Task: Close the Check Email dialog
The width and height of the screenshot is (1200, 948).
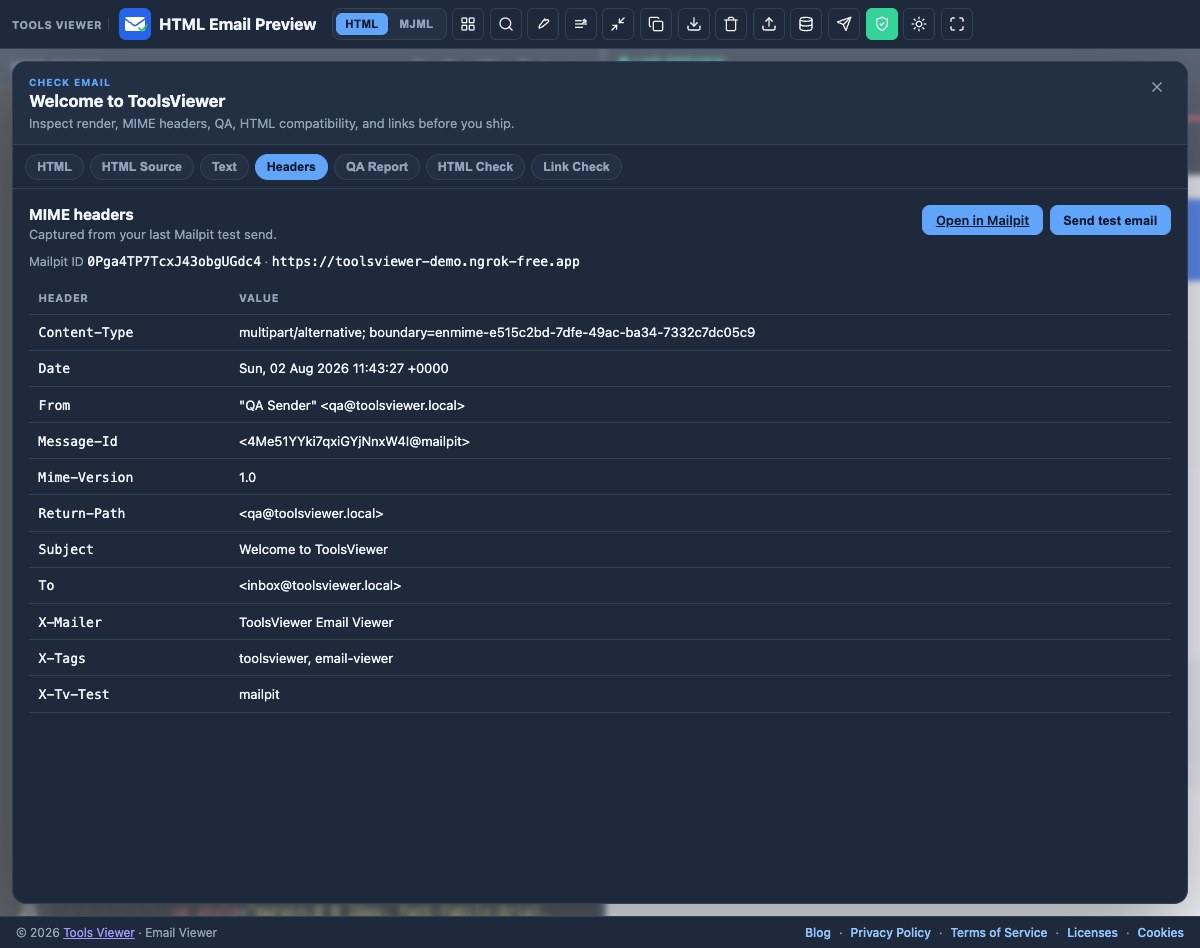Action: [x=1157, y=87]
